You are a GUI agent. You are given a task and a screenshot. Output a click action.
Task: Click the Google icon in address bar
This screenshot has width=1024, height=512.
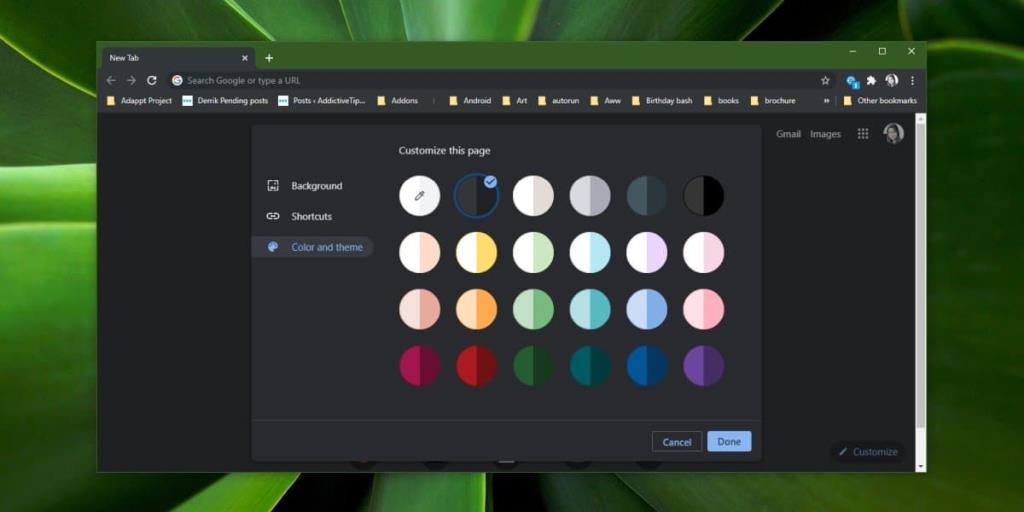pyautogui.click(x=177, y=80)
